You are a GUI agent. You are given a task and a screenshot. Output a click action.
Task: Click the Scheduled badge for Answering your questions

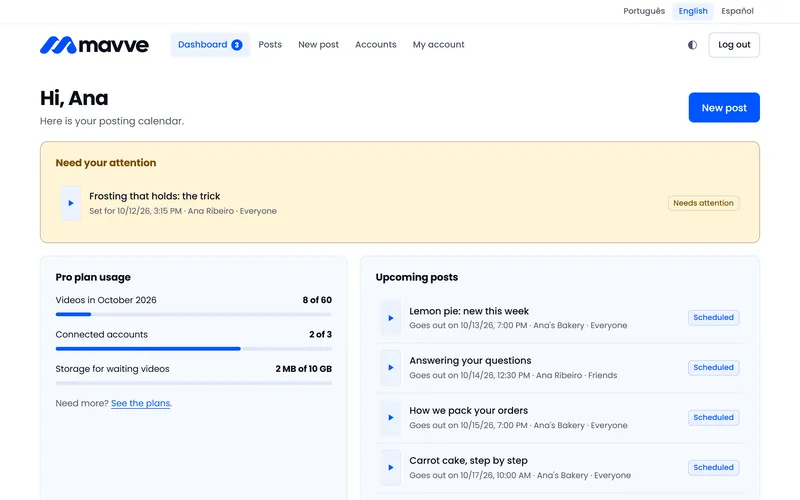coord(713,367)
